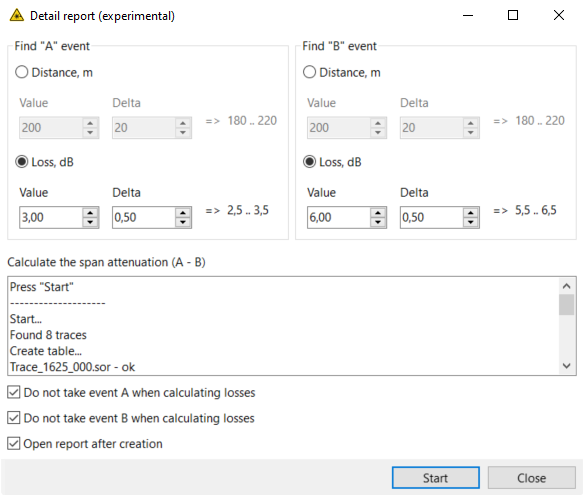
Task: Decrease the A event Loss Value stepper
Action: pyautogui.click(x=90, y=222)
